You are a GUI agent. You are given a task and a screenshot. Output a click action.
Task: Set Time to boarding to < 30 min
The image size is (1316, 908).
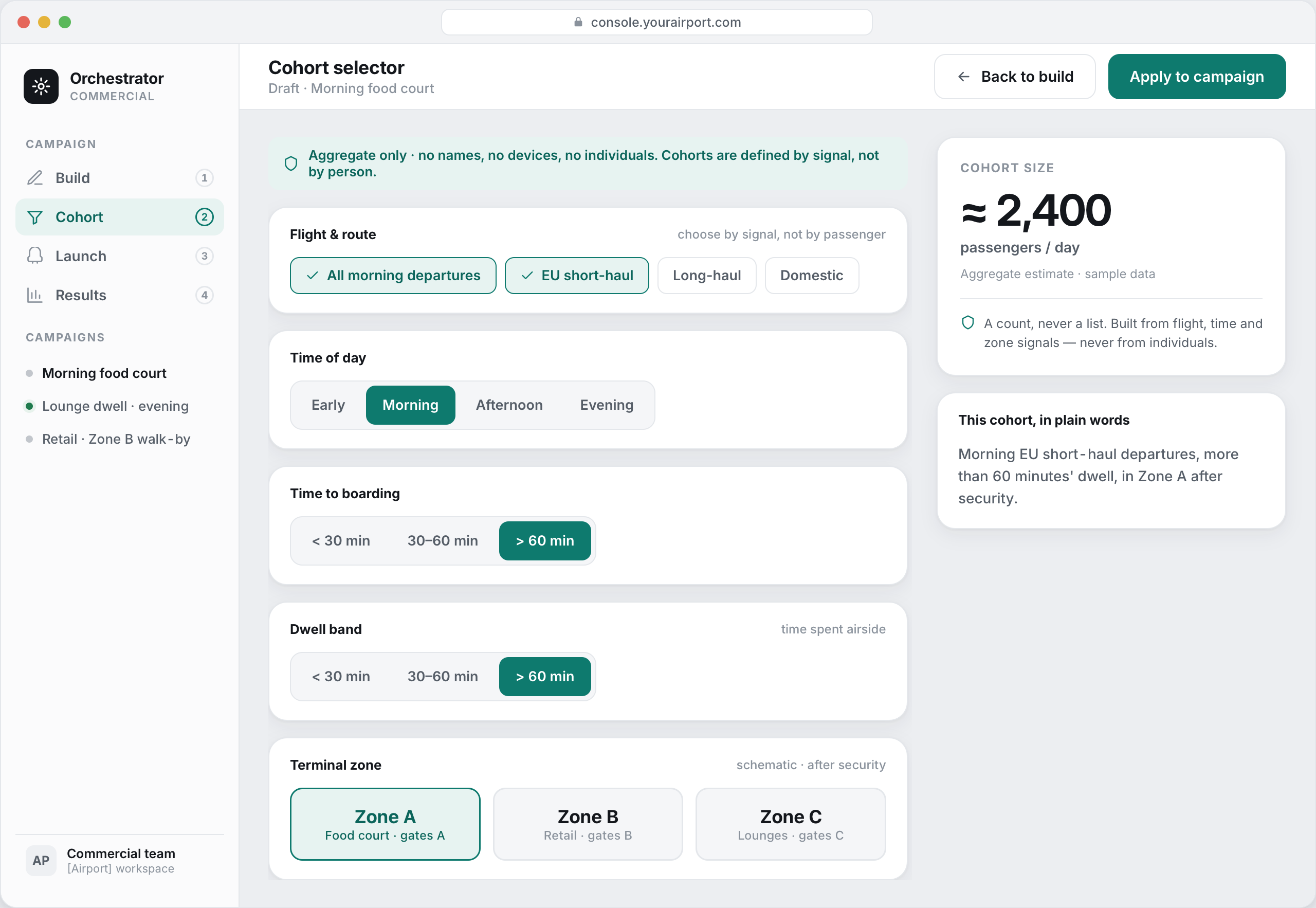tap(341, 541)
